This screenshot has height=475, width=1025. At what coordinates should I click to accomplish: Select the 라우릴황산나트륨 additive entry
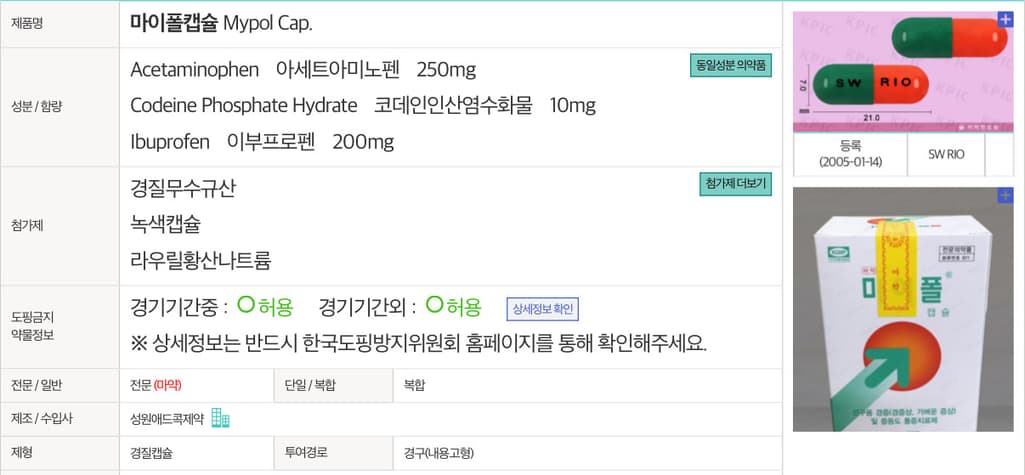[x=201, y=260]
